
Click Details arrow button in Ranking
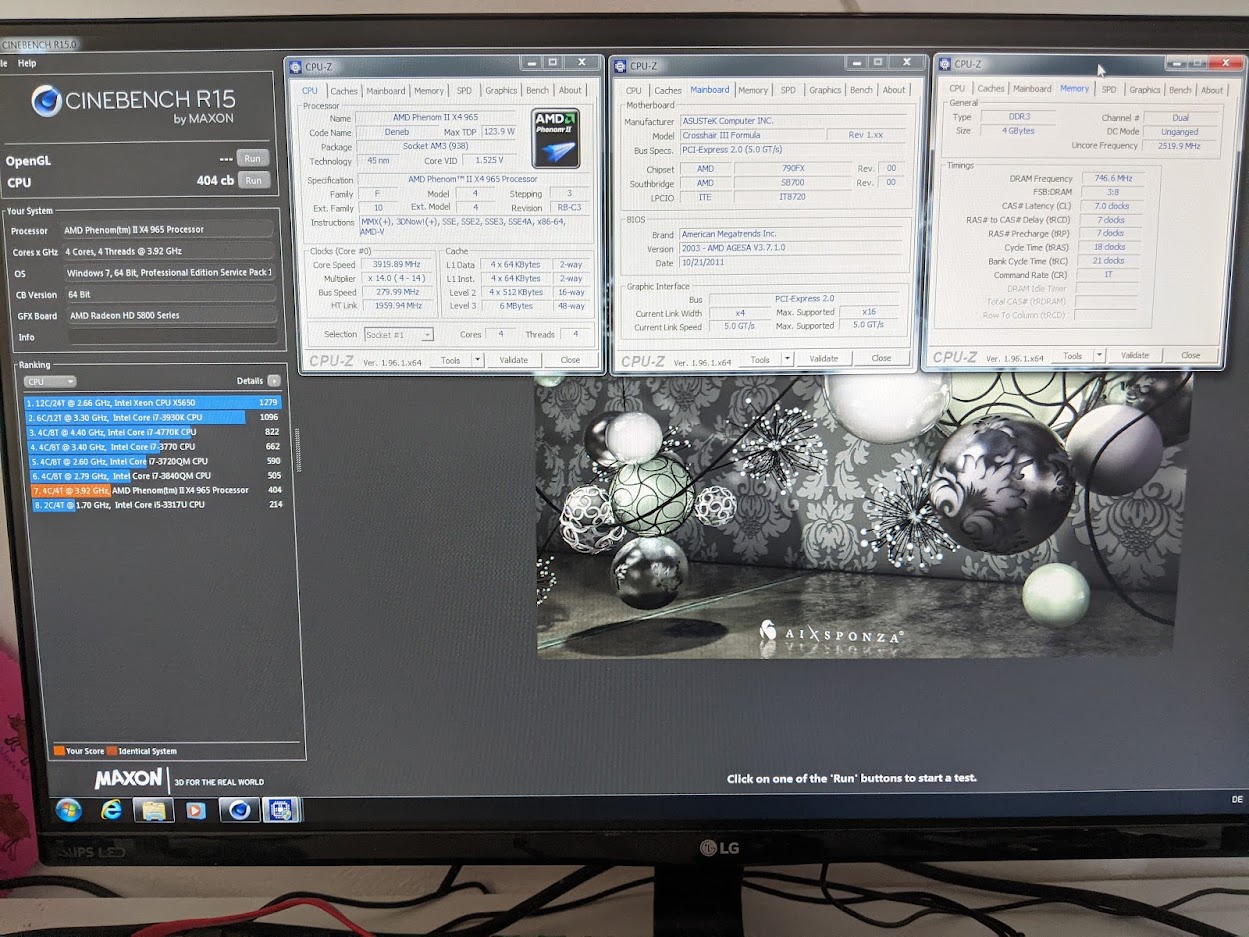274,381
